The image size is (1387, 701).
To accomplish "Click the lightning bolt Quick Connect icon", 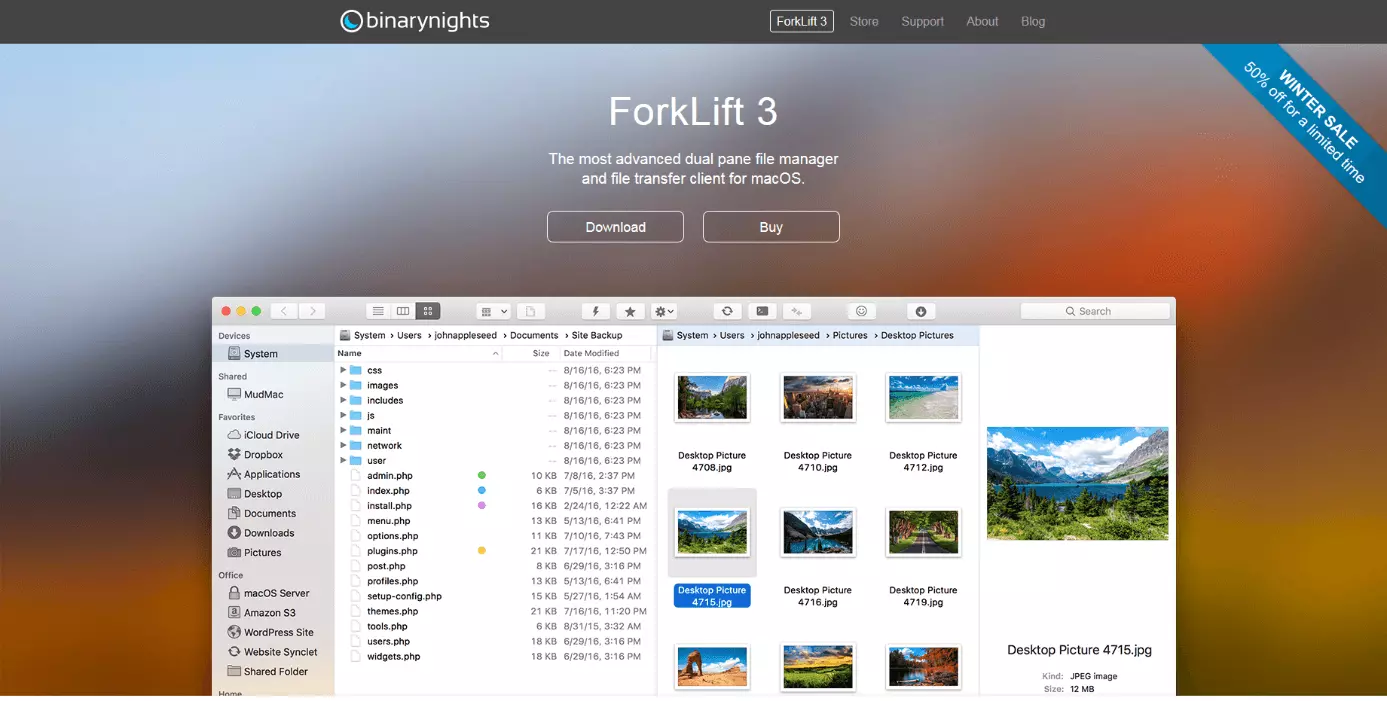I will tap(596, 311).
